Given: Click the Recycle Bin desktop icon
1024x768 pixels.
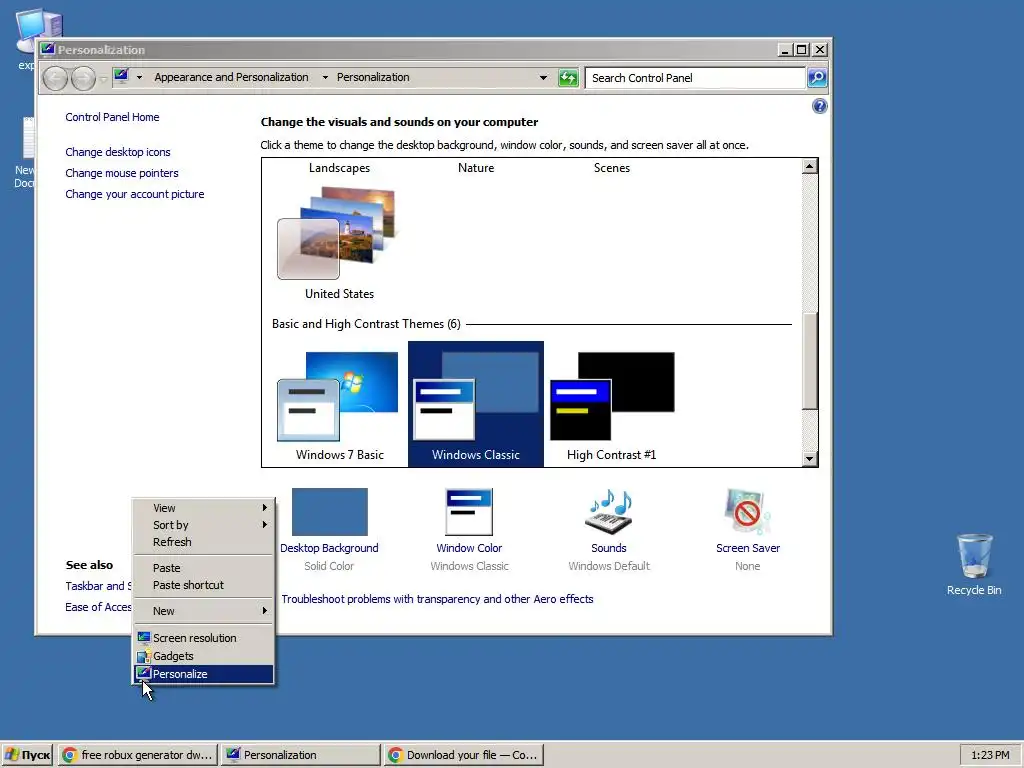Looking at the screenshot, I should [974, 564].
